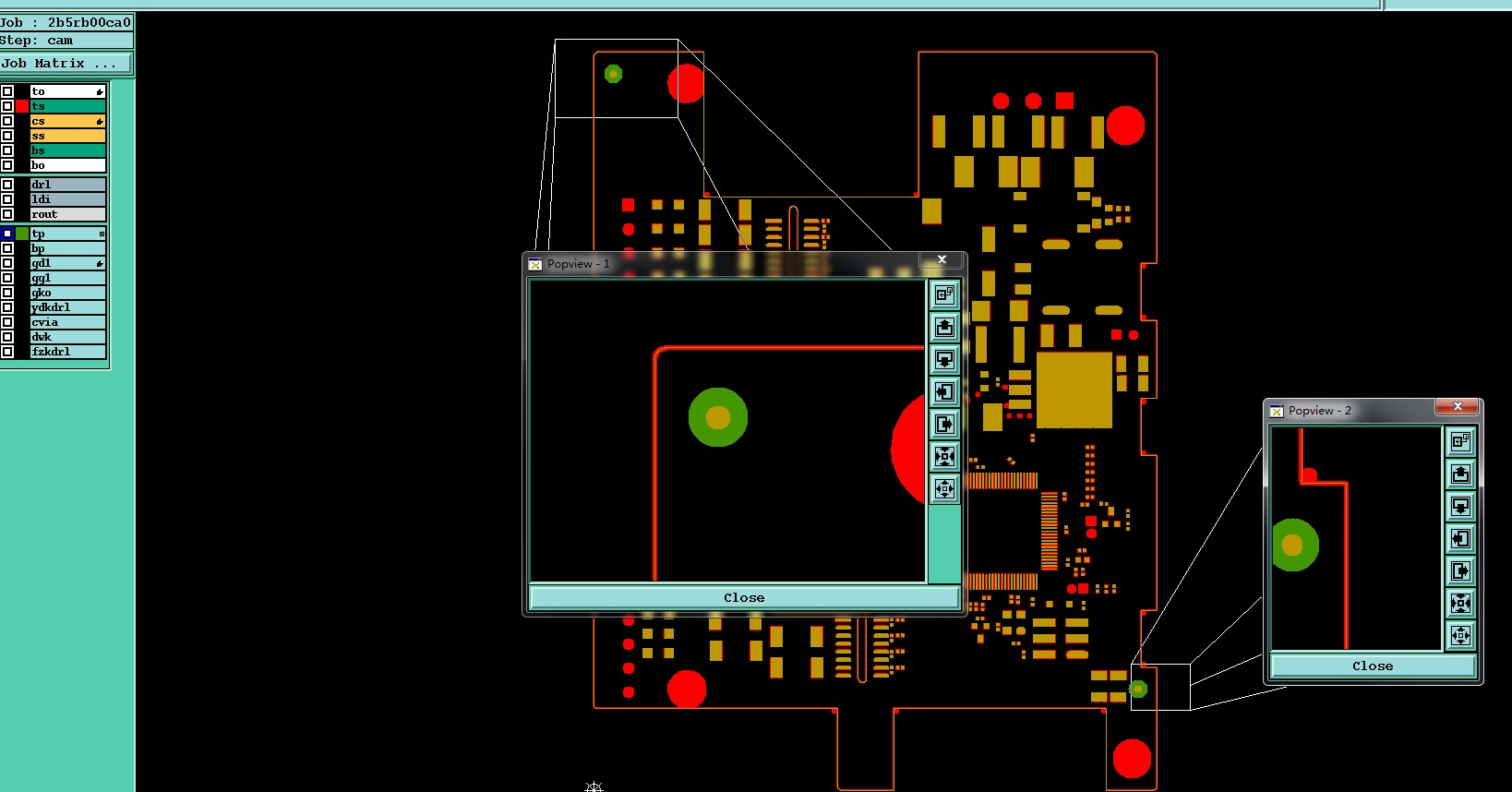The width and height of the screenshot is (1512, 792).
Task: Click the hand marker on layer gd1
Action: [100, 263]
